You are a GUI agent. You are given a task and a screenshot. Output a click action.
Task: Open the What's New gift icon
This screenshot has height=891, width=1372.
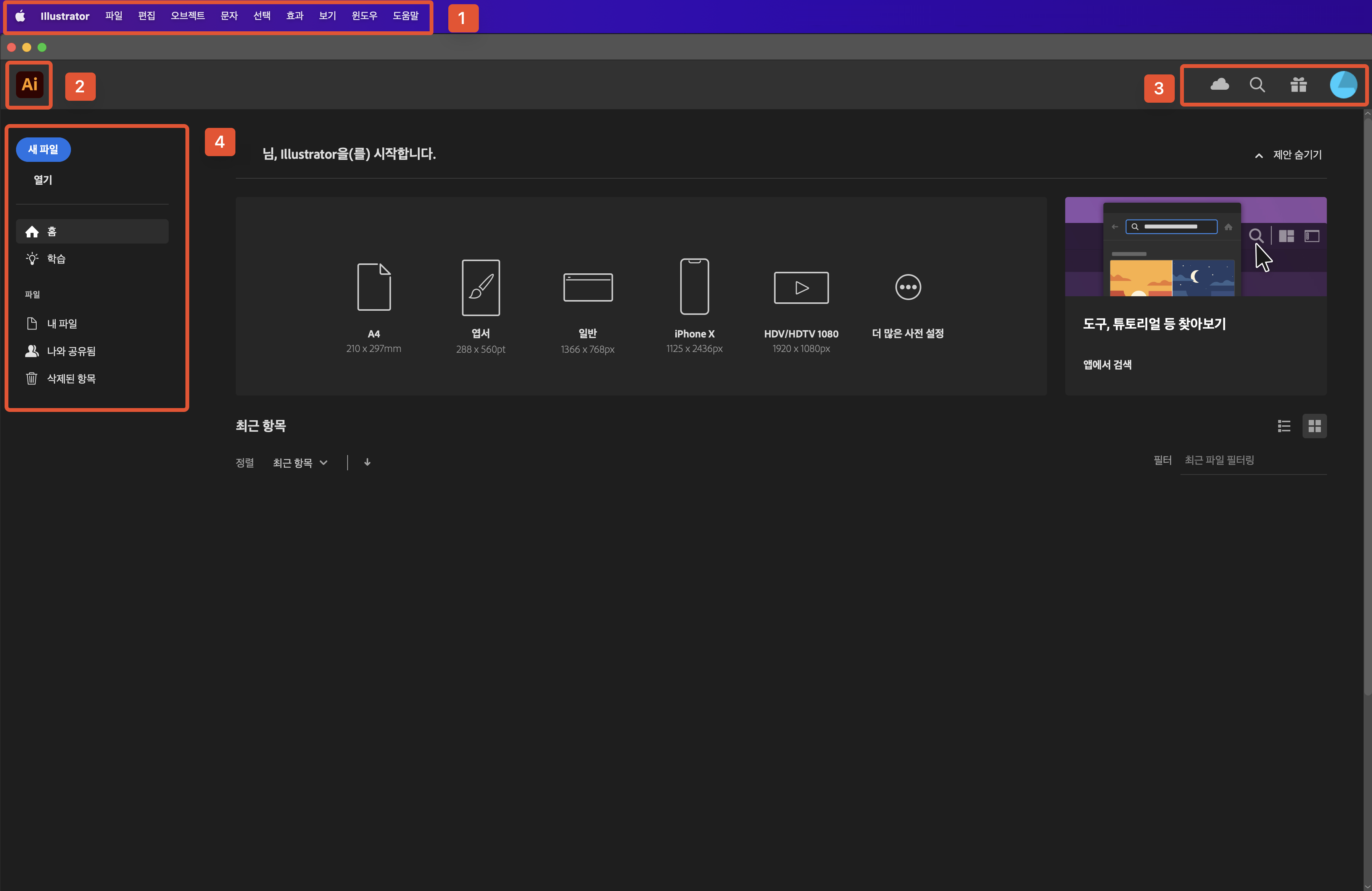click(x=1298, y=85)
